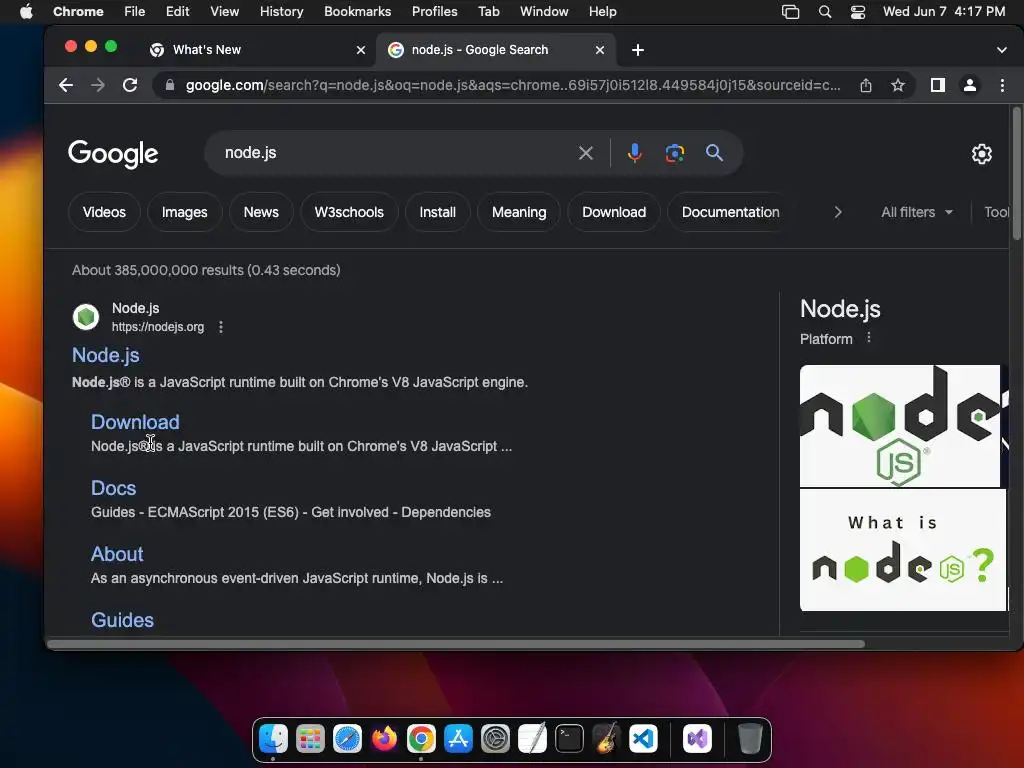Clear the search box with the X
The image size is (1024, 768).
(586, 153)
